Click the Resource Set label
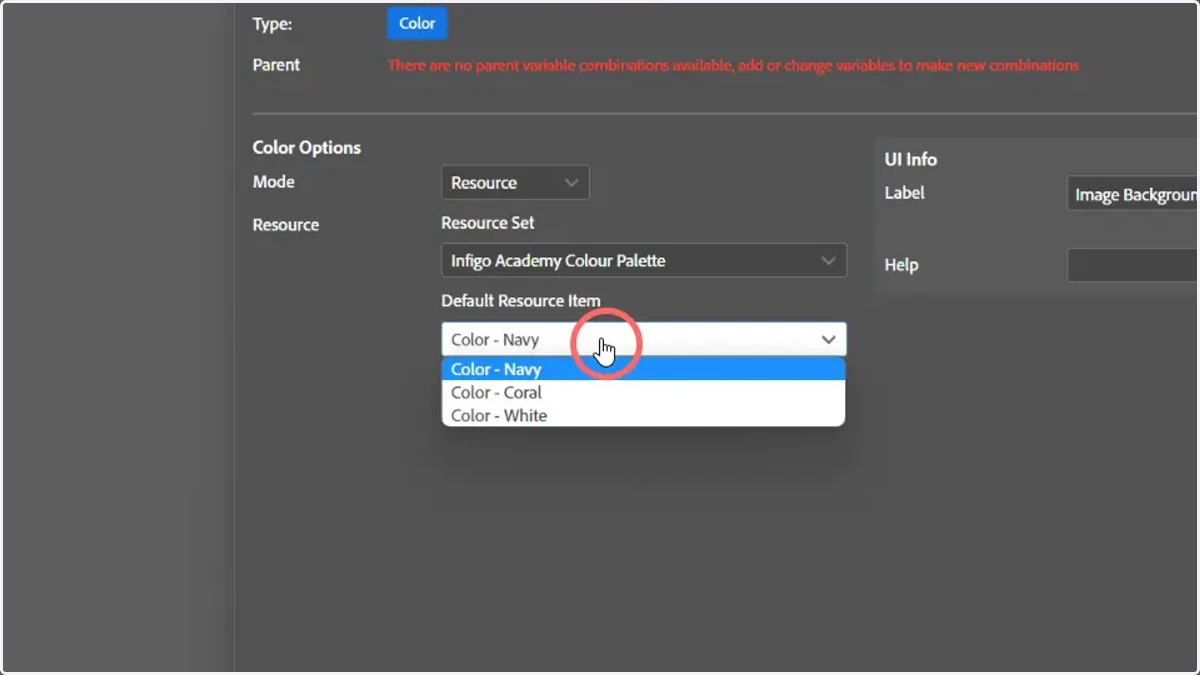 (488, 223)
